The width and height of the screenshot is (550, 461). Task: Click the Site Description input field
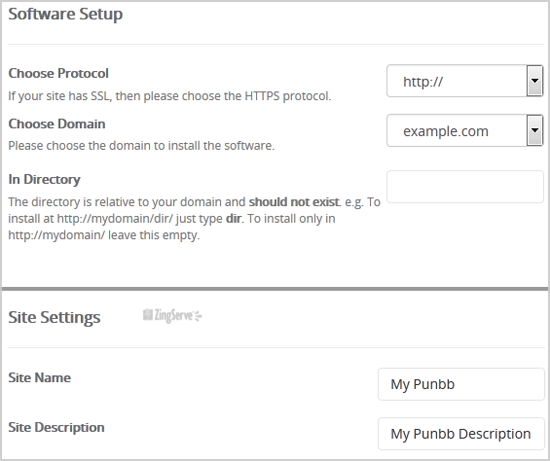(x=461, y=434)
